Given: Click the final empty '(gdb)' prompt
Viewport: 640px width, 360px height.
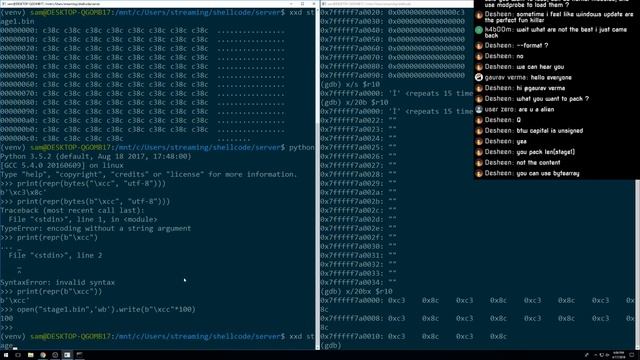Looking at the screenshot, I should click(x=331, y=345).
